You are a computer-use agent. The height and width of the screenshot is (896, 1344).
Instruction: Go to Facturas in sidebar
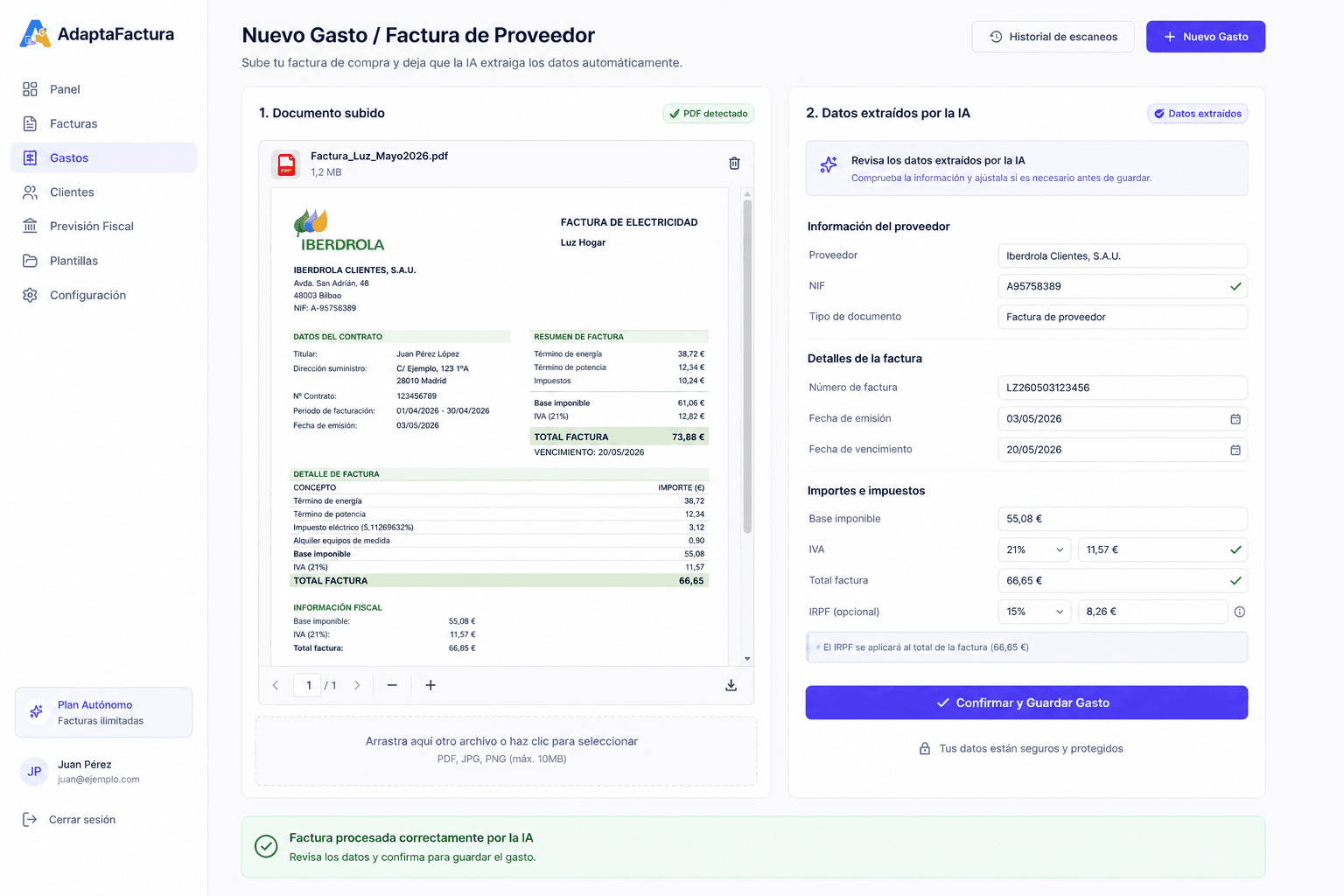pos(104,123)
